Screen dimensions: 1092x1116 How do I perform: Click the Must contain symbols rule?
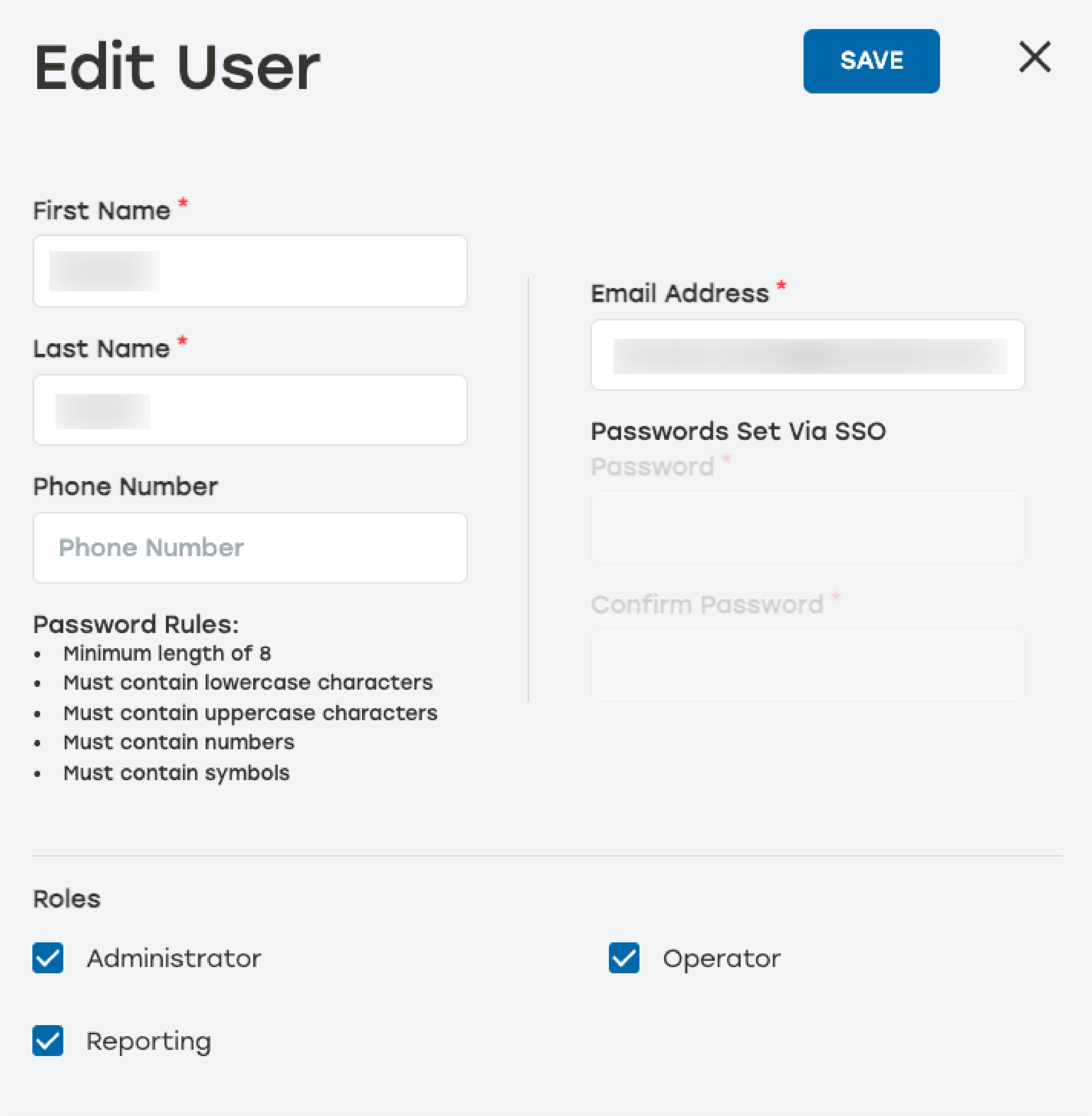click(x=175, y=772)
